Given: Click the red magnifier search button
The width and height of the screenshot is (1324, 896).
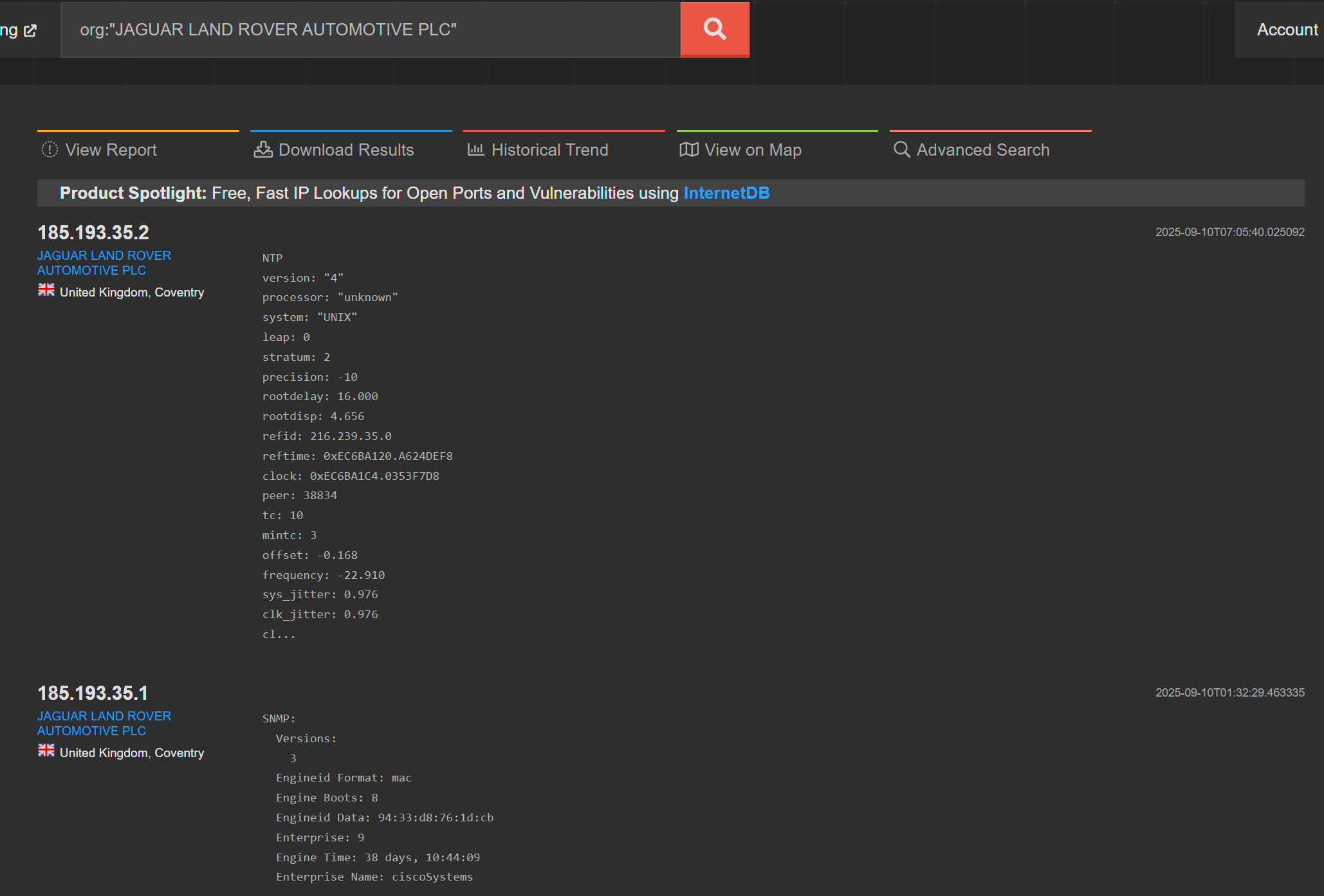Looking at the screenshot, I should [x=714, y=30].
